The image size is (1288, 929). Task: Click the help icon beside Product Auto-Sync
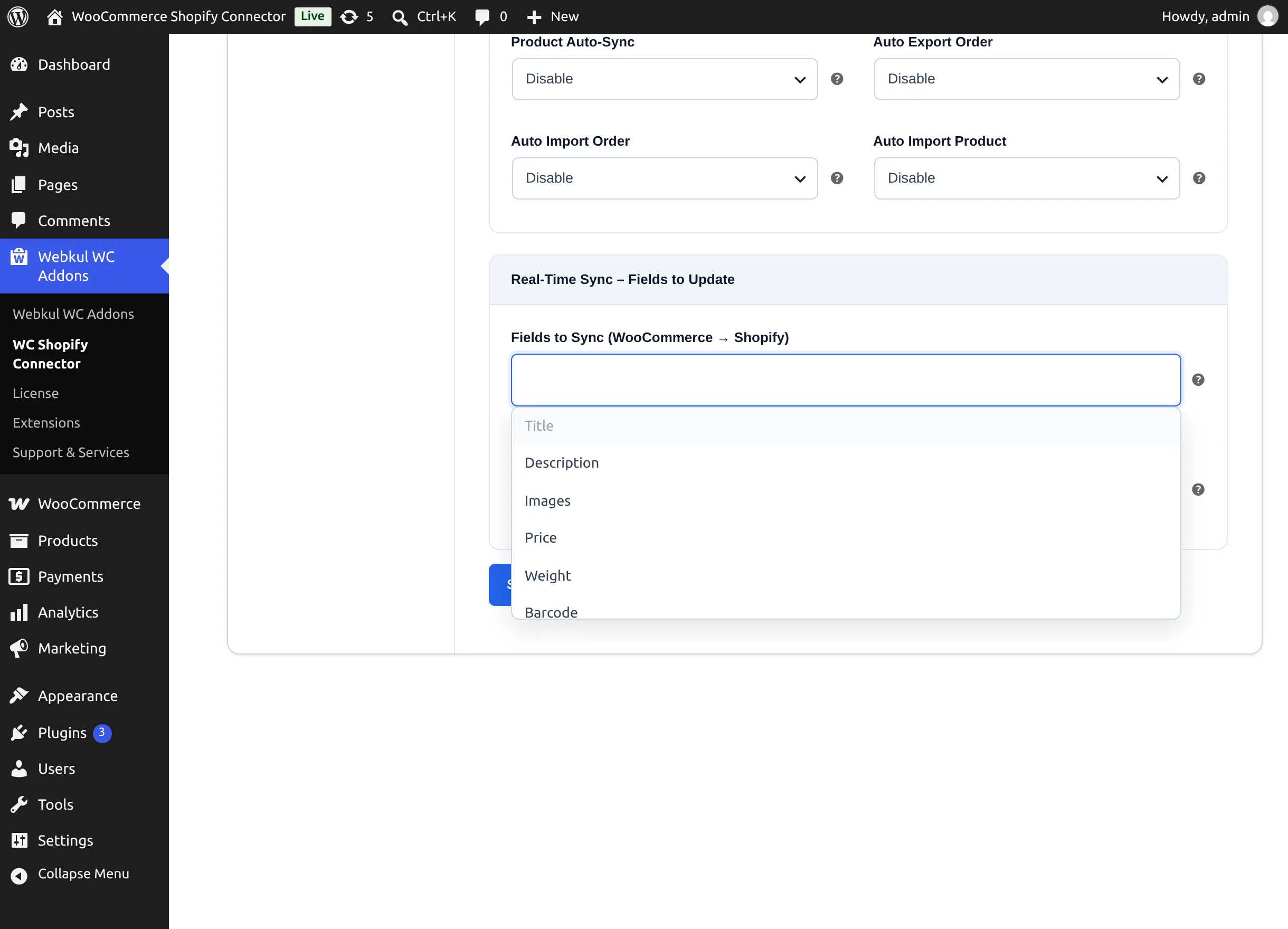(837, 79)
